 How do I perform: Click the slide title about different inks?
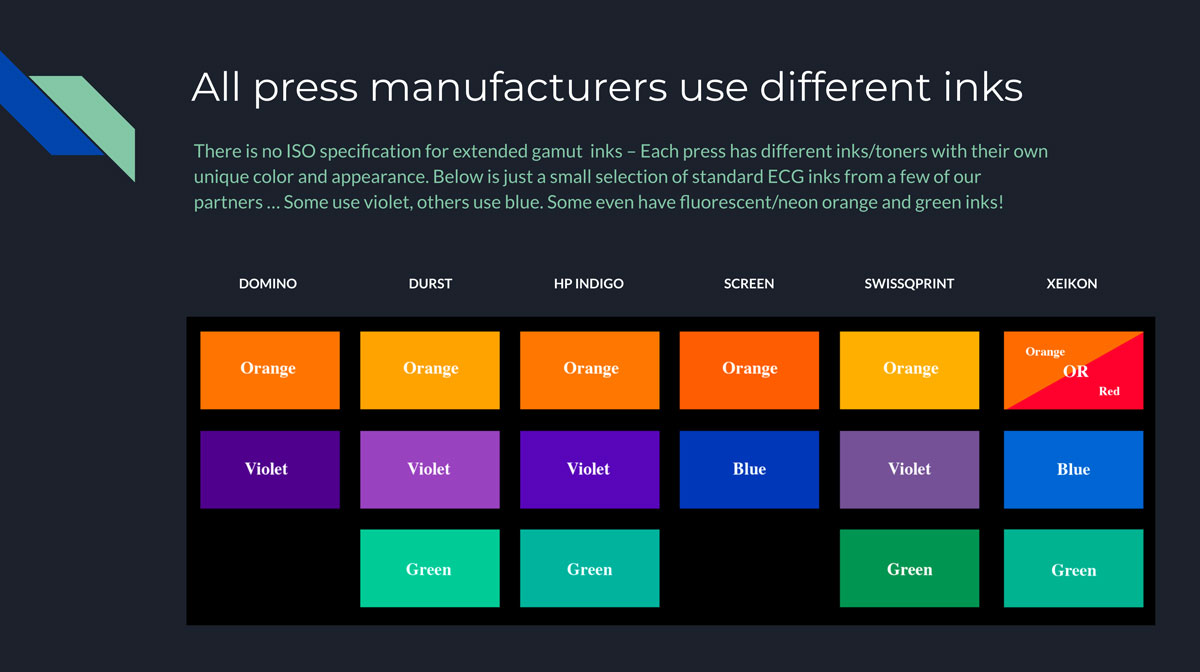[x=607, y=87]
